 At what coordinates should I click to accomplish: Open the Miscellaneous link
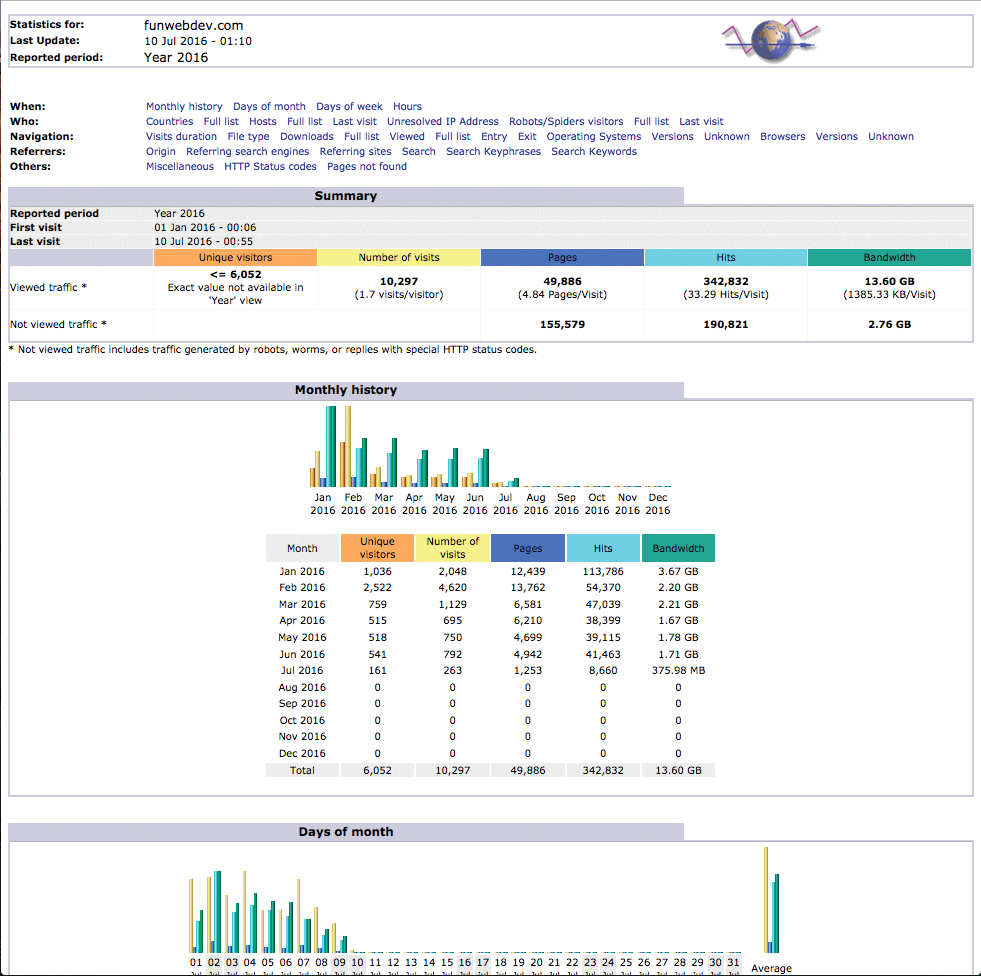click(x=180, y=167)
